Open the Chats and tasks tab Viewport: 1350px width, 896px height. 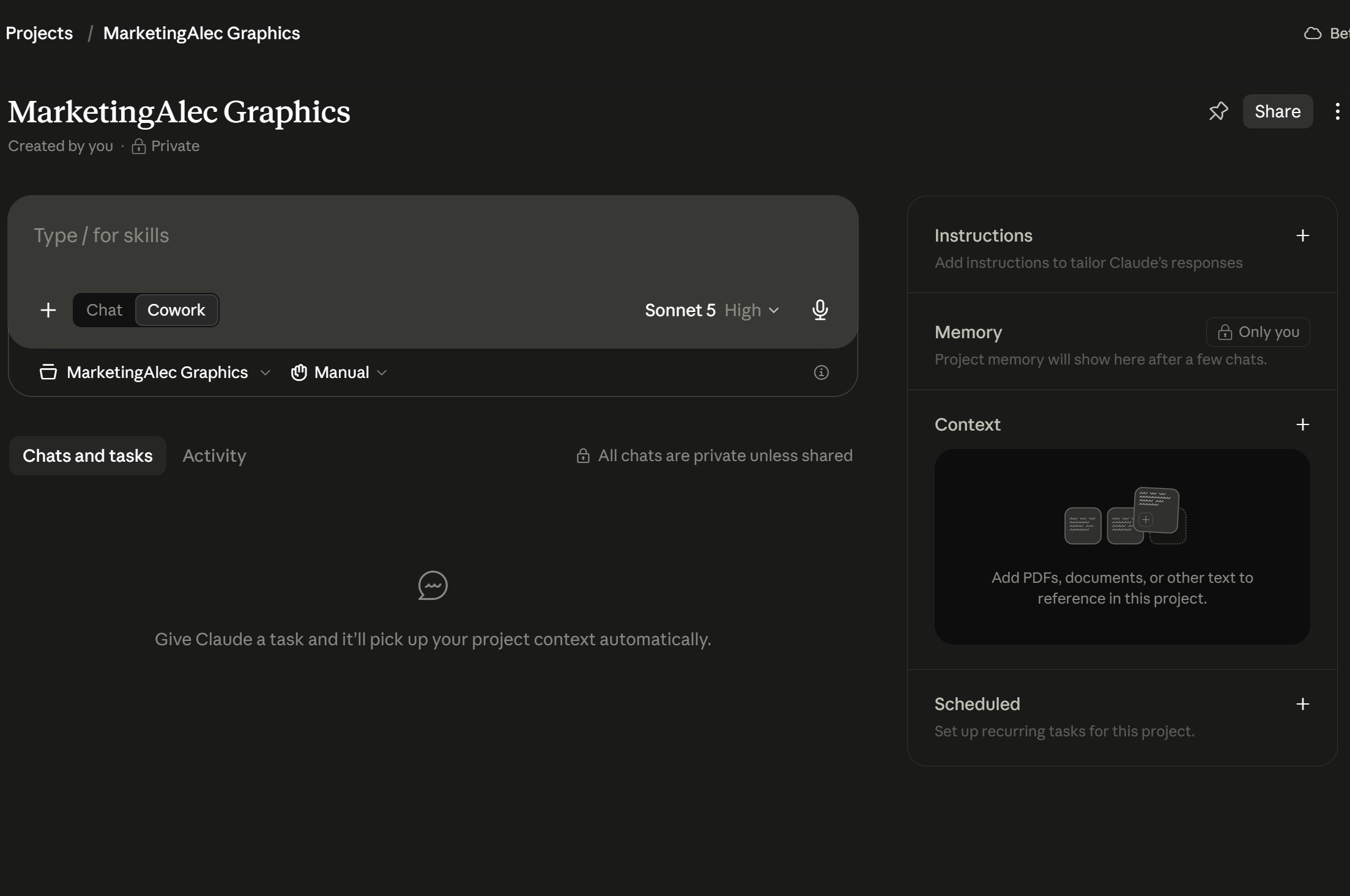click(87, 456)
